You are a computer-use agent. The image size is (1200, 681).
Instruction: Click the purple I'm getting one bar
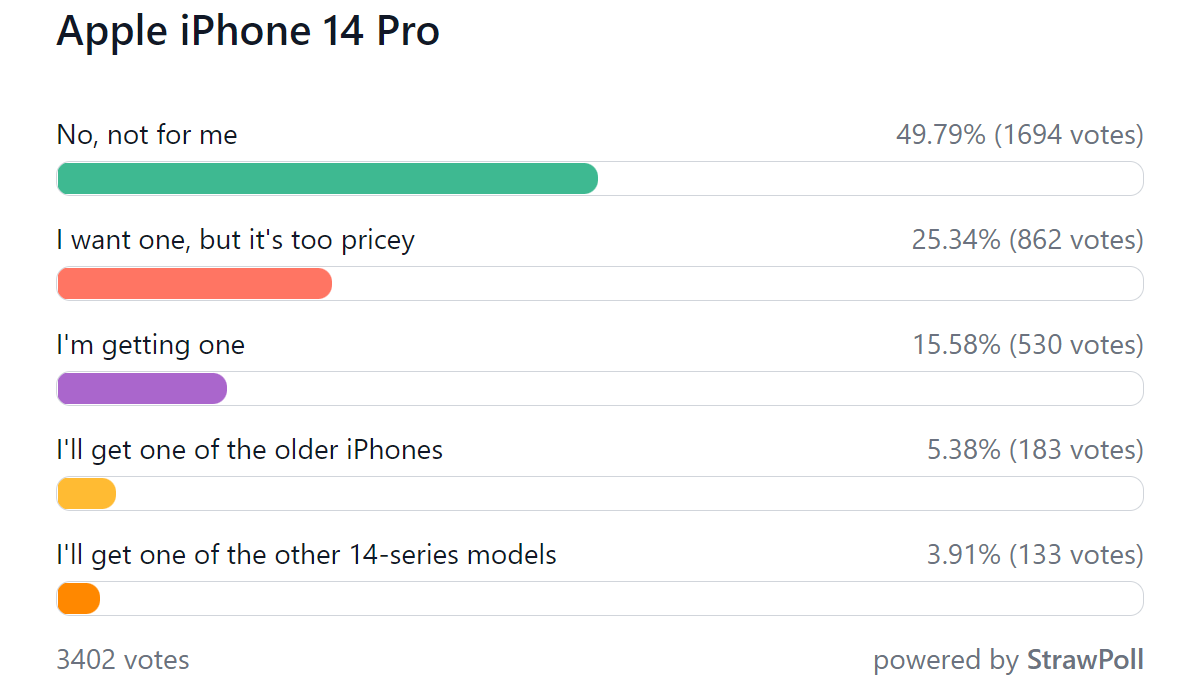point(142,389)
